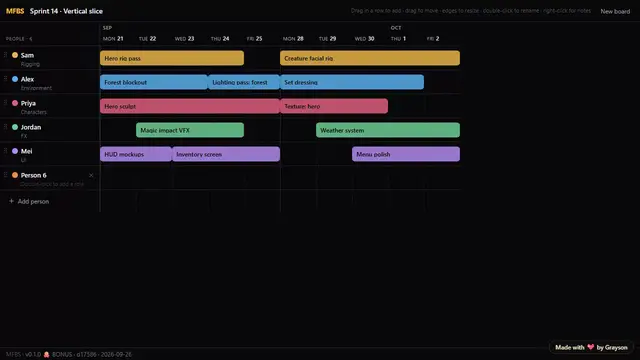Click Alex's blue color dot

15,79
